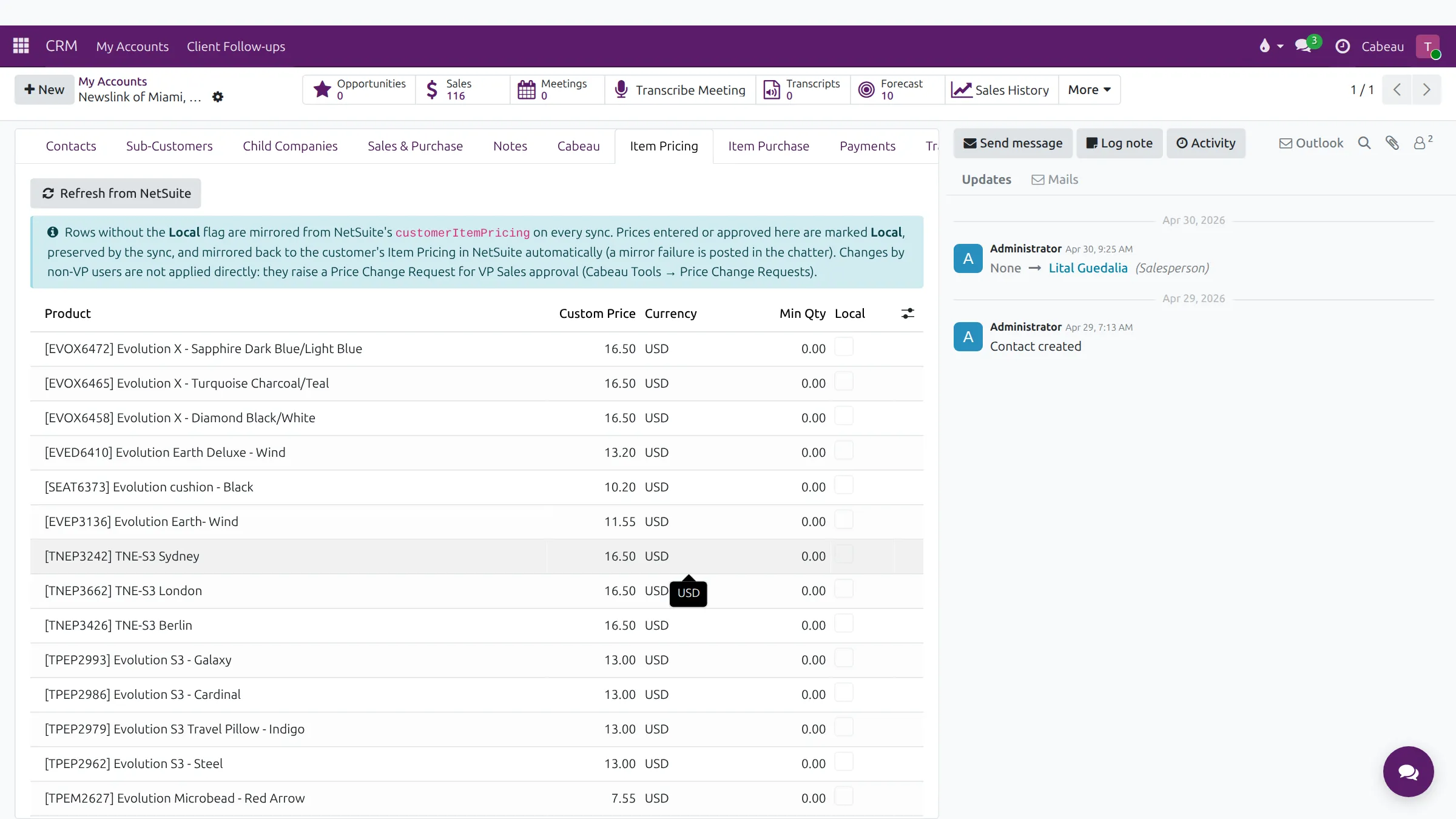Screen dimensions: 1456x819
Task: Open the floating live chat bubble
Action: [1408, 772]
